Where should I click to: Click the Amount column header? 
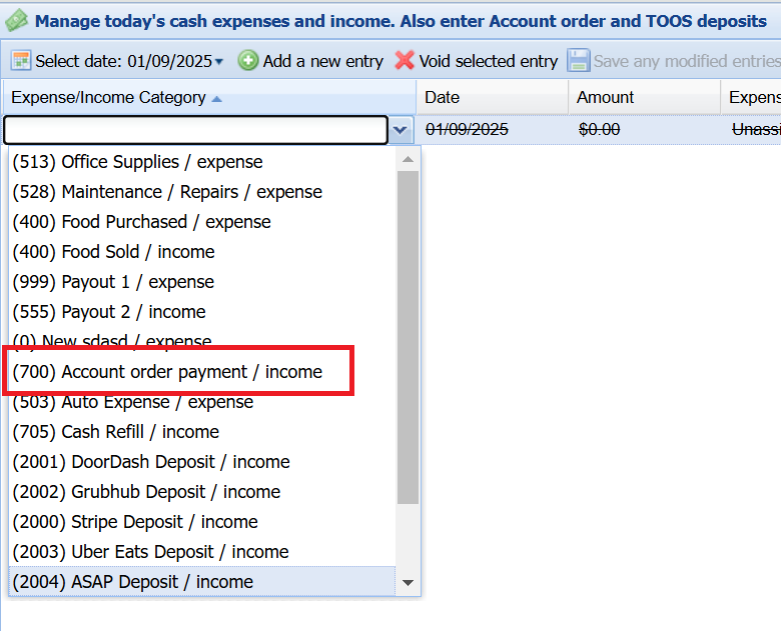605,98
